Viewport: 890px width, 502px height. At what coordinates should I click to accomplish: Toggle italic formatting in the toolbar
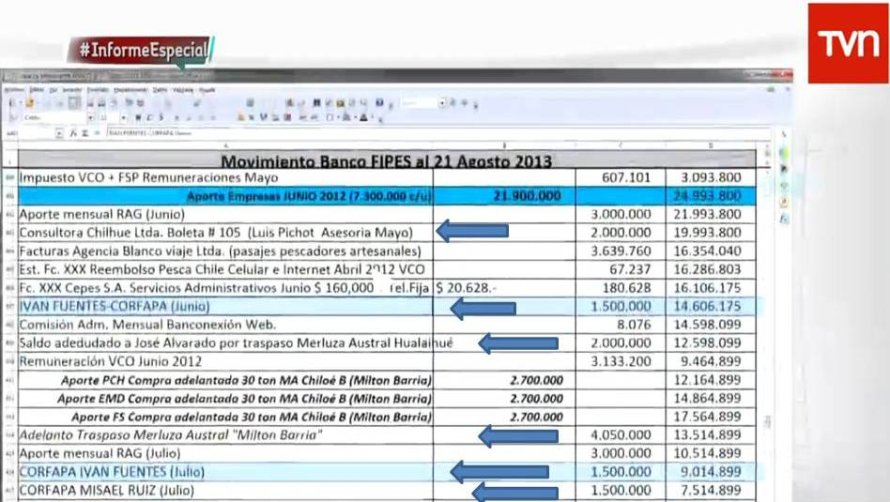149,118
